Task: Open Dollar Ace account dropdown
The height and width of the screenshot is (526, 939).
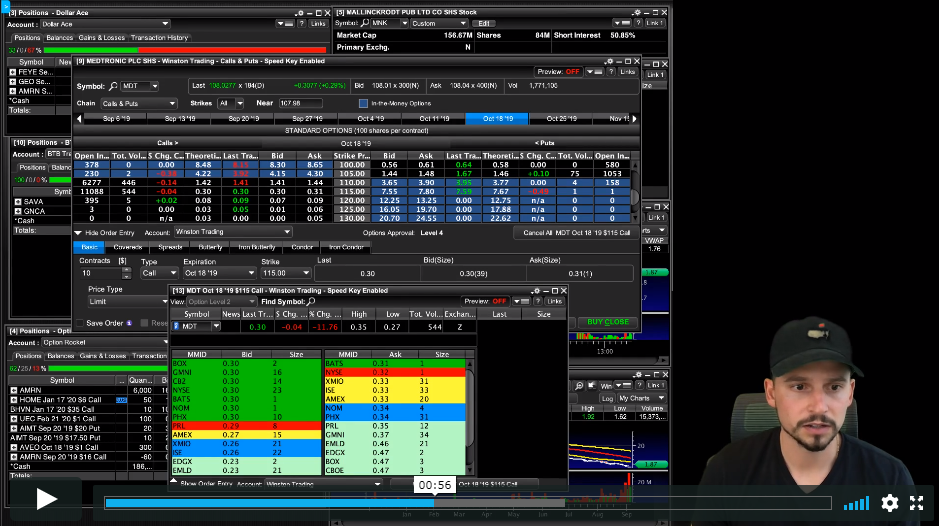Action: coord(106,24)
